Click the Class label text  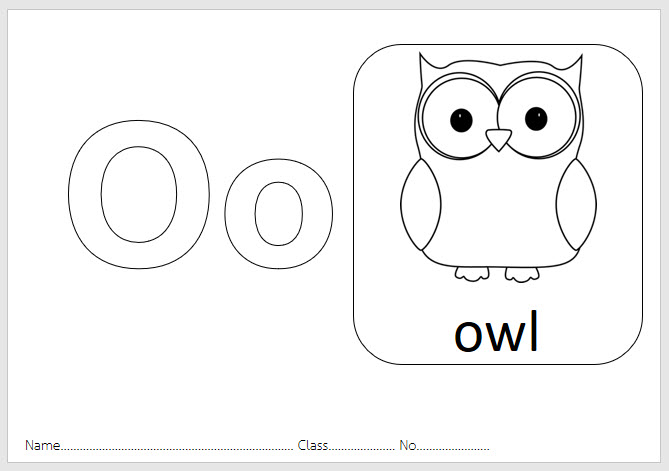[313, 445]
